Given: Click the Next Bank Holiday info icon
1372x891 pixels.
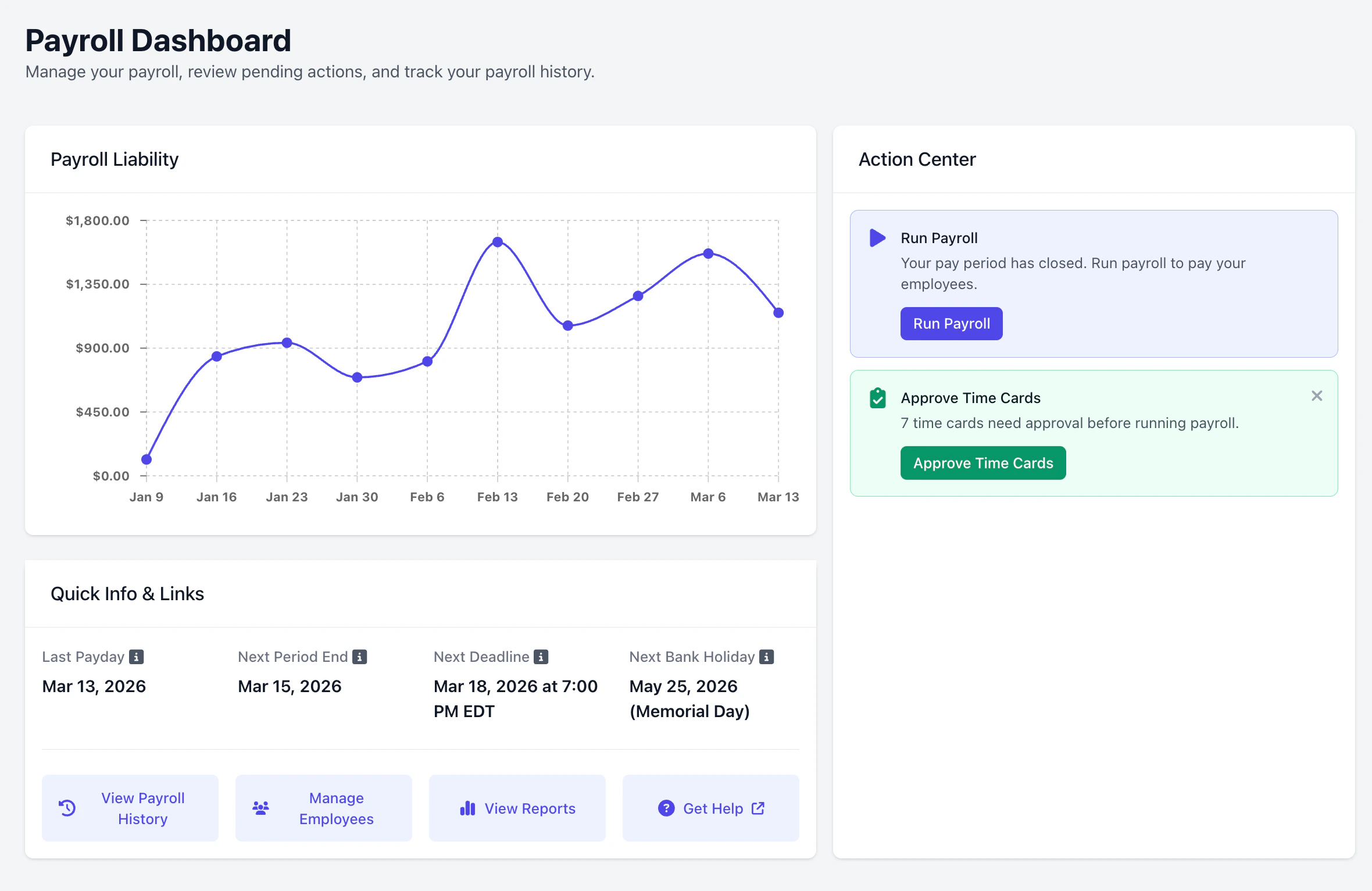Looking at the screenshot, I should 767,657.
